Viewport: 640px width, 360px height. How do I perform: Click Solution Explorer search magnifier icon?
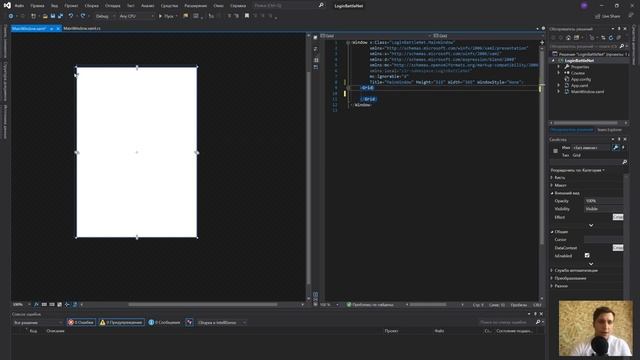(x=622, y=46)
